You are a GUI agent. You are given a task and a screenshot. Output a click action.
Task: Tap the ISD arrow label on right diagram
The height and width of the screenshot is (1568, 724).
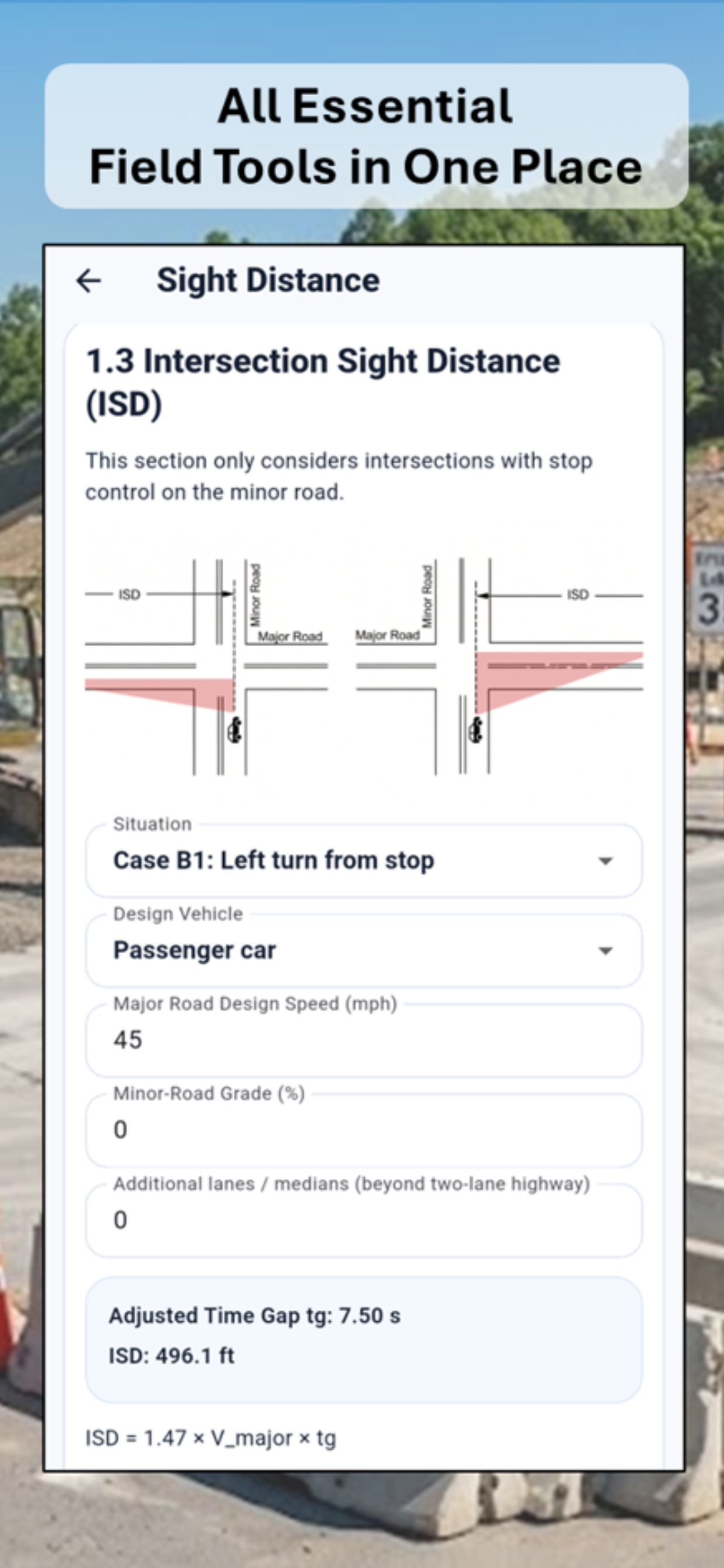click(x=578, y=594)
